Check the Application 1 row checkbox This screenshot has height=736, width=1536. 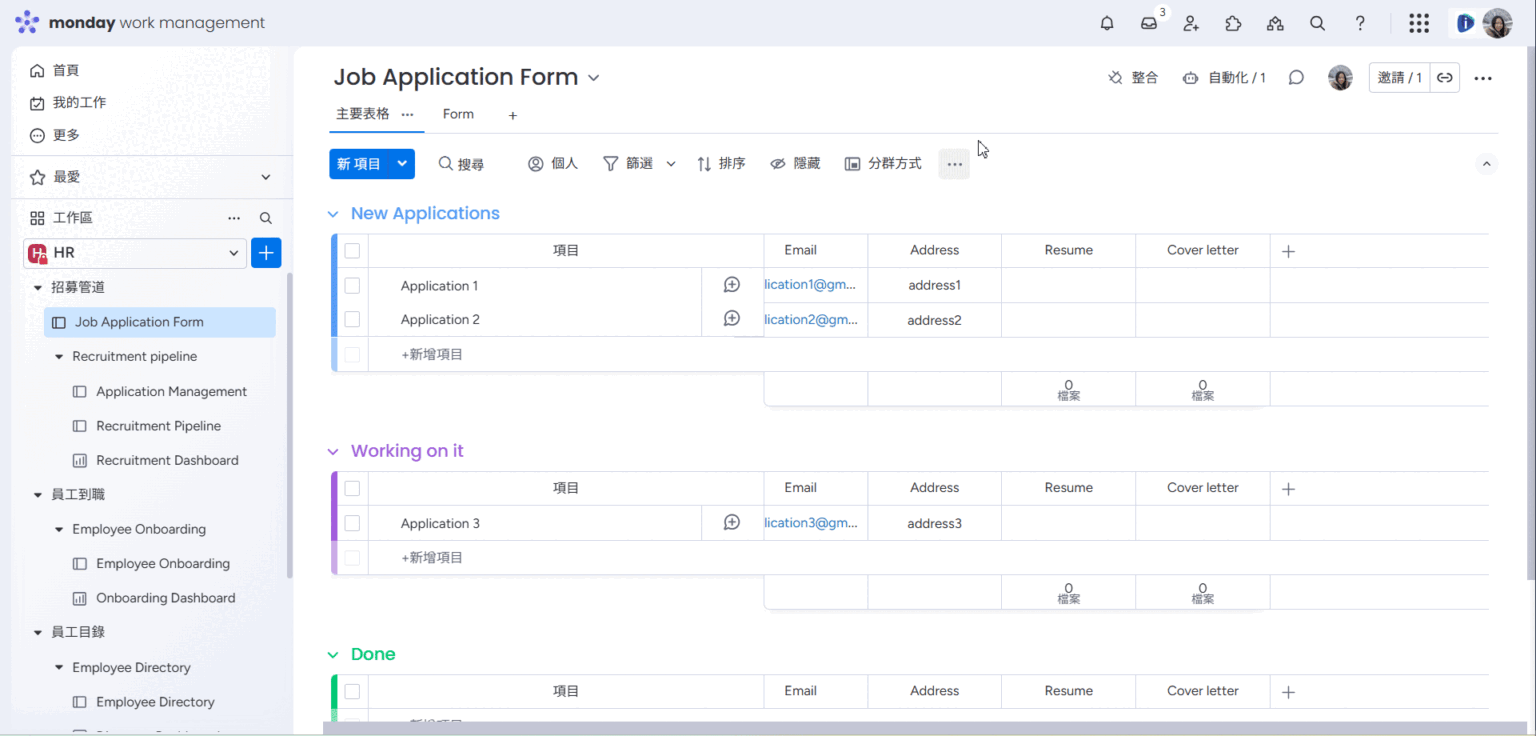pyautogui.click(x=352, y=286)
